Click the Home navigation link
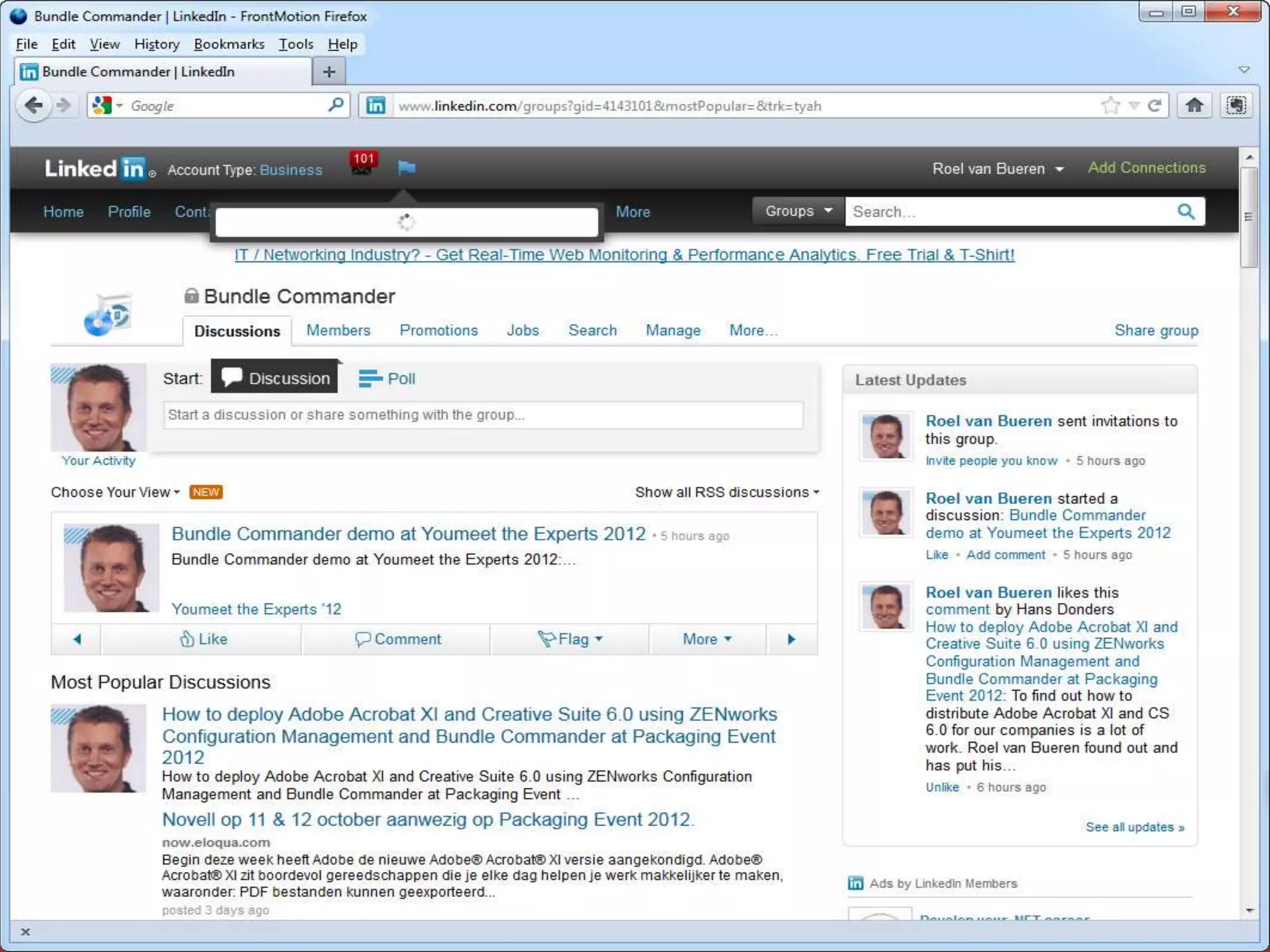This screenshot has width=1270, height=952. click(63, 212)
